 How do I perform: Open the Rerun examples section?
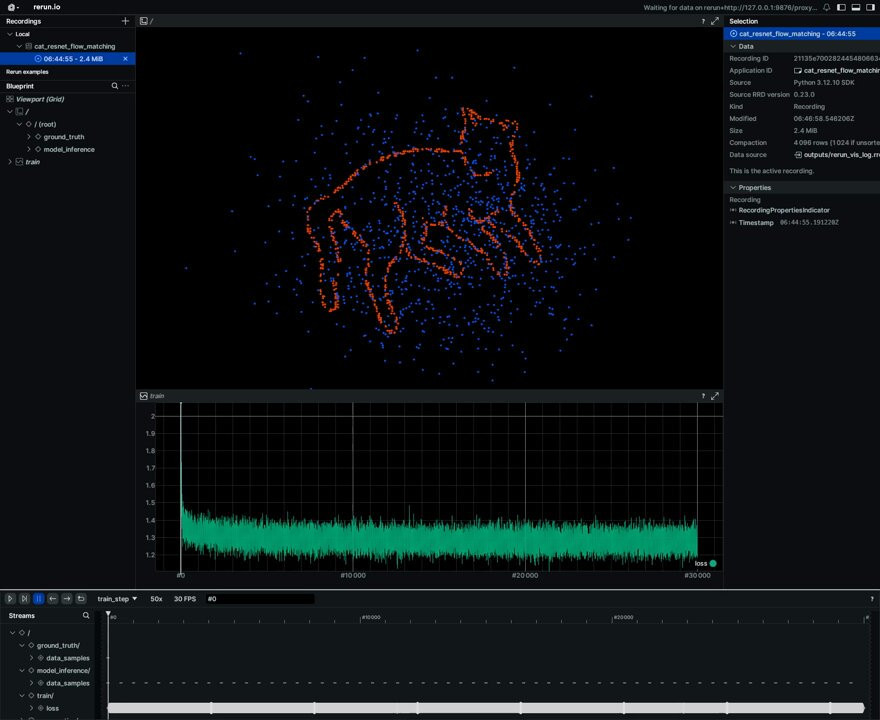[27, 72]
